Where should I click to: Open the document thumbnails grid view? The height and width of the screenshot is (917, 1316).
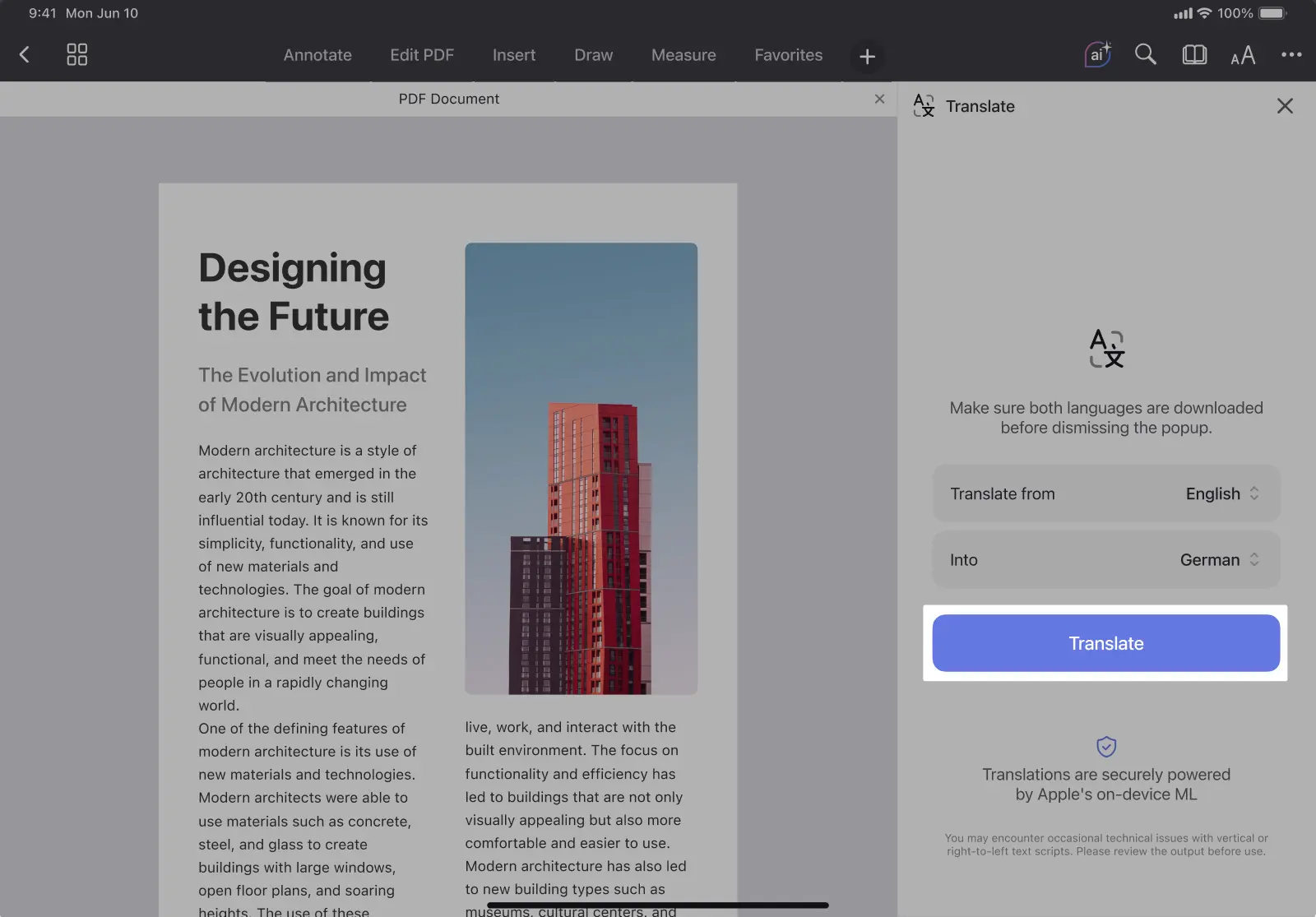[x=76, y=55]
